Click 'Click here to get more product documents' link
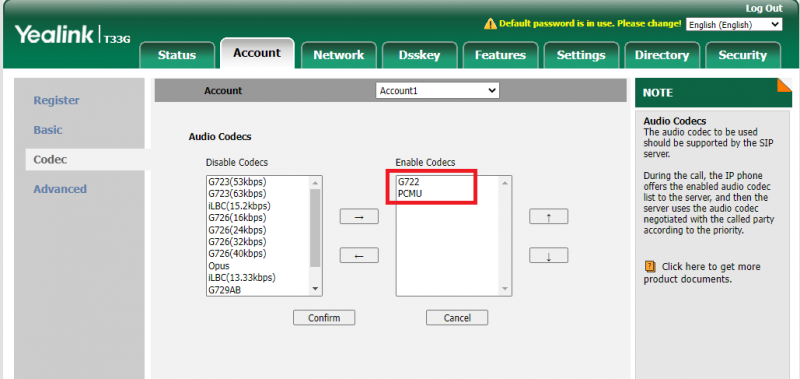 702,273
